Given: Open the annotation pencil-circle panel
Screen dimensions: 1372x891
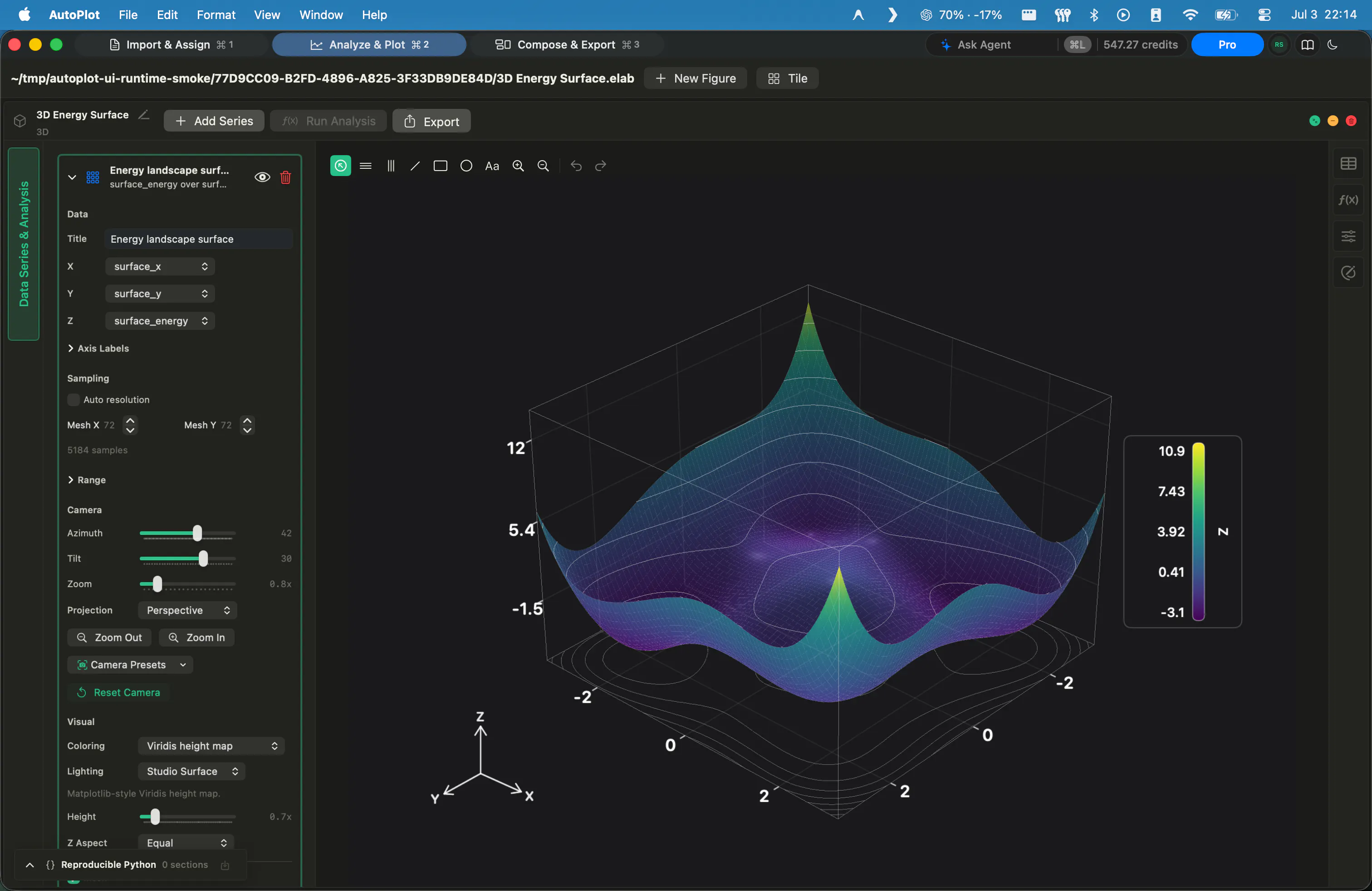Looking at the screenshot, I should point(1348,273).
